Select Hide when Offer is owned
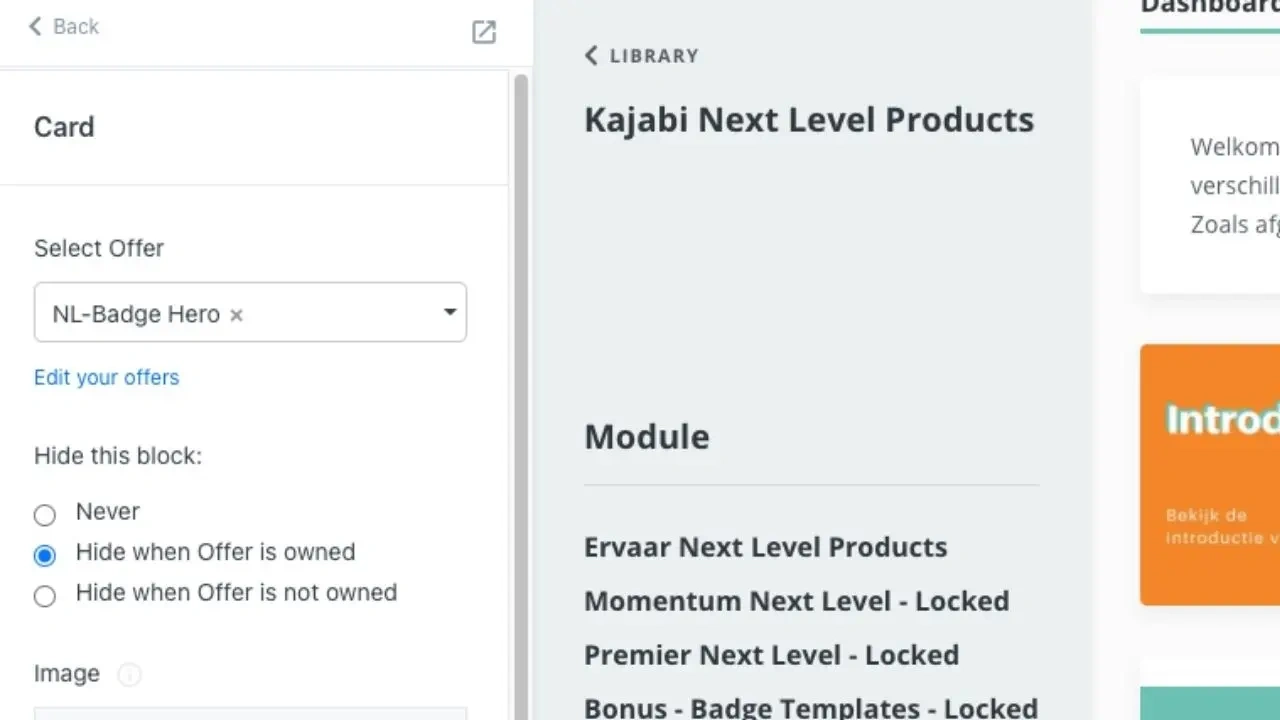The height and width of the screenshot is (720, 1280). pos(45,555)
